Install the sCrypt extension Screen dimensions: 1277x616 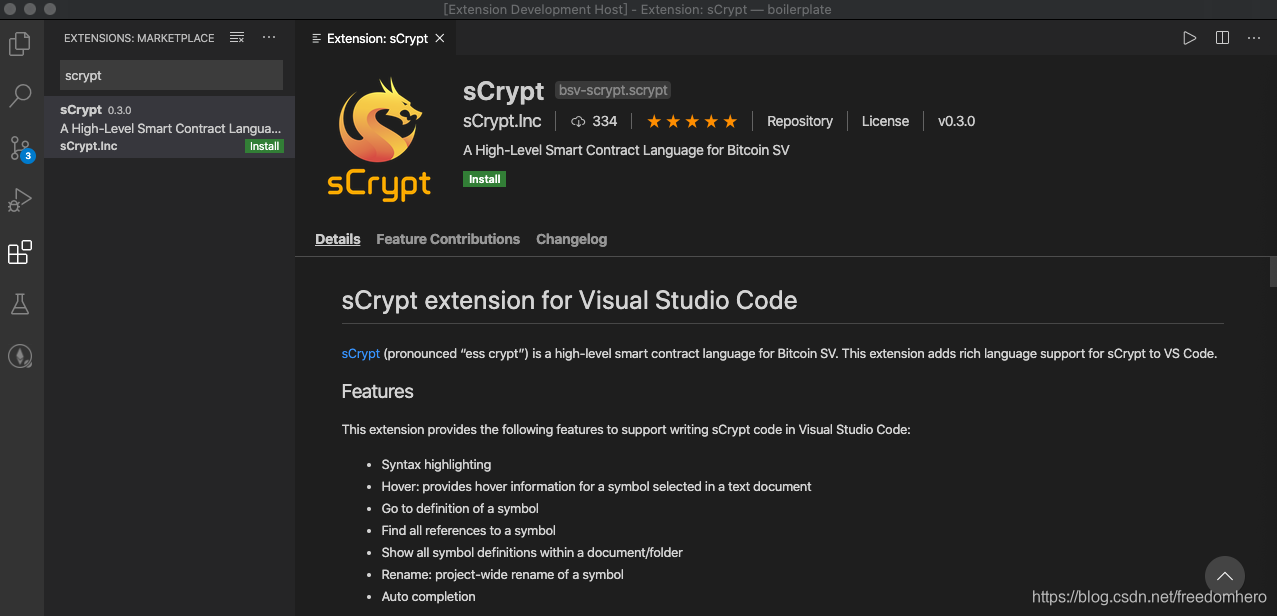pyautogui.click(x=483, y=179)
